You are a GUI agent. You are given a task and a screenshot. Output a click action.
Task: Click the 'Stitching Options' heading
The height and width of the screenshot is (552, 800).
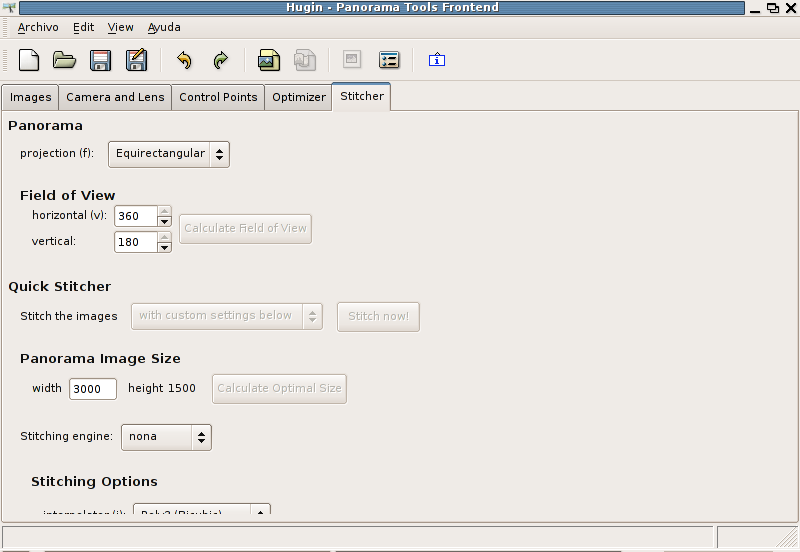coord(94,482)
